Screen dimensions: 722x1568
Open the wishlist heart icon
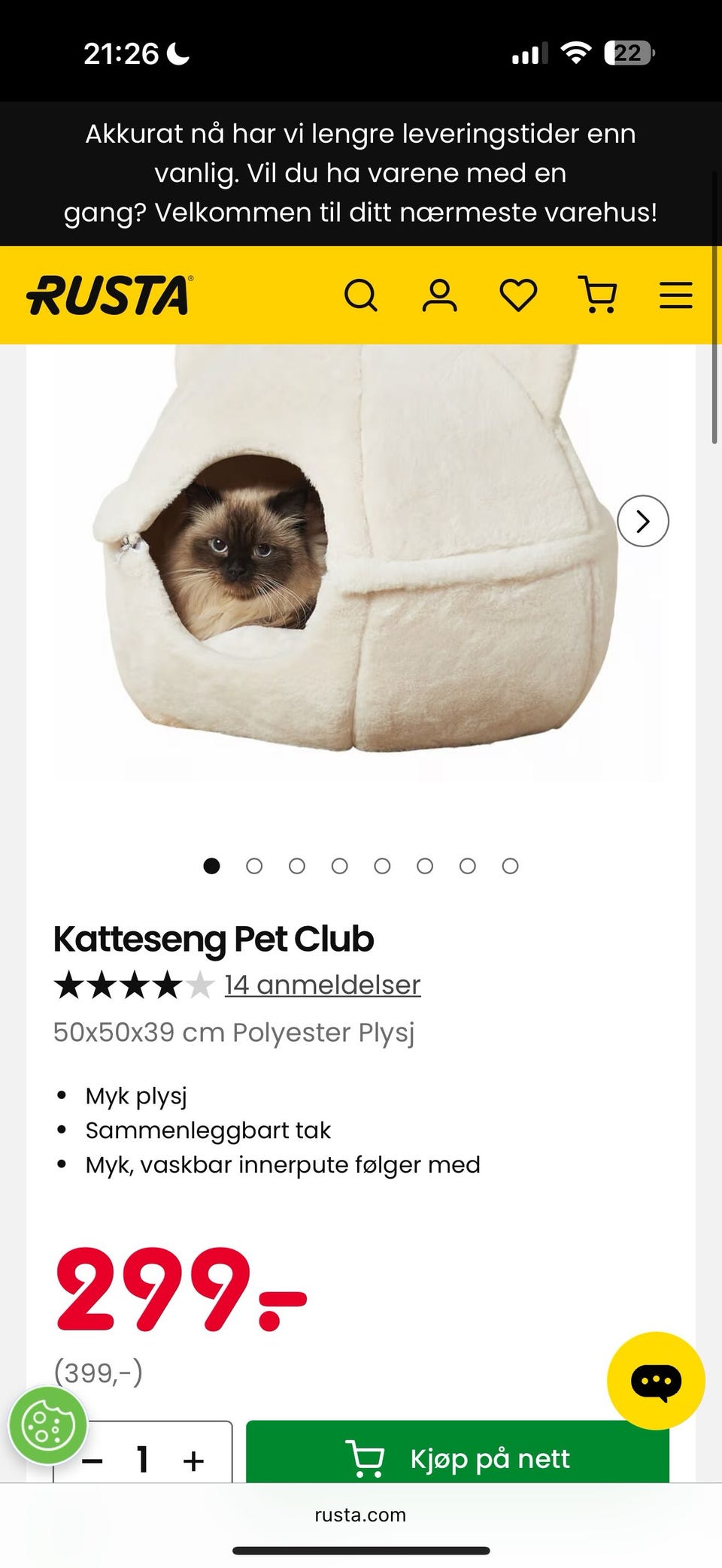click(519, 295)
